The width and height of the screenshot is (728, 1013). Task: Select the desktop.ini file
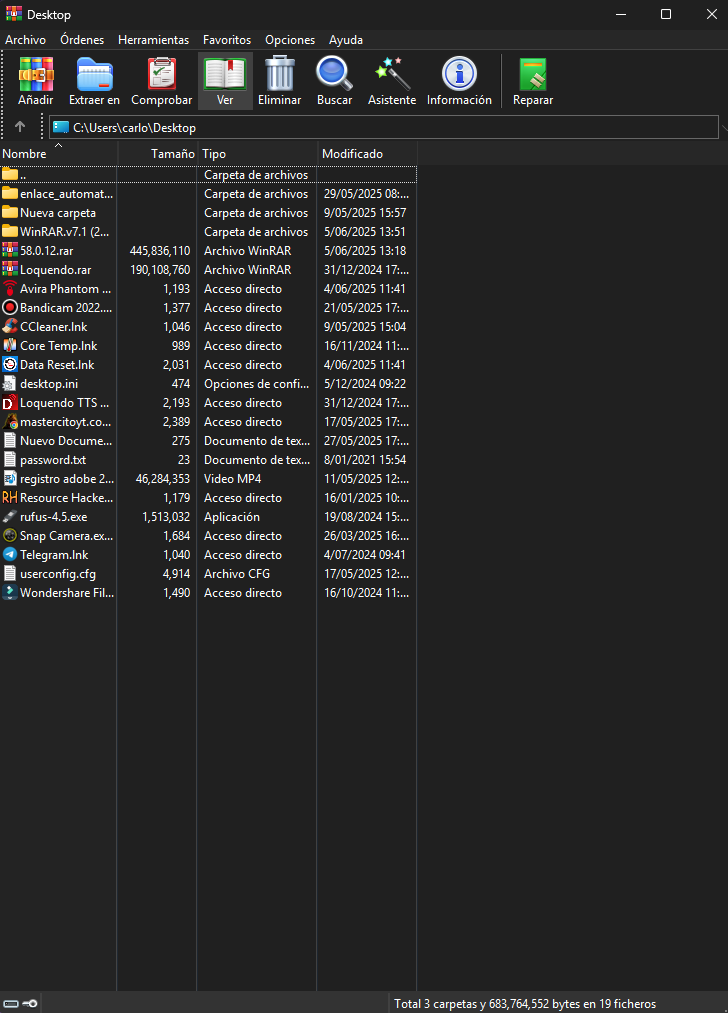coord(208,384)
